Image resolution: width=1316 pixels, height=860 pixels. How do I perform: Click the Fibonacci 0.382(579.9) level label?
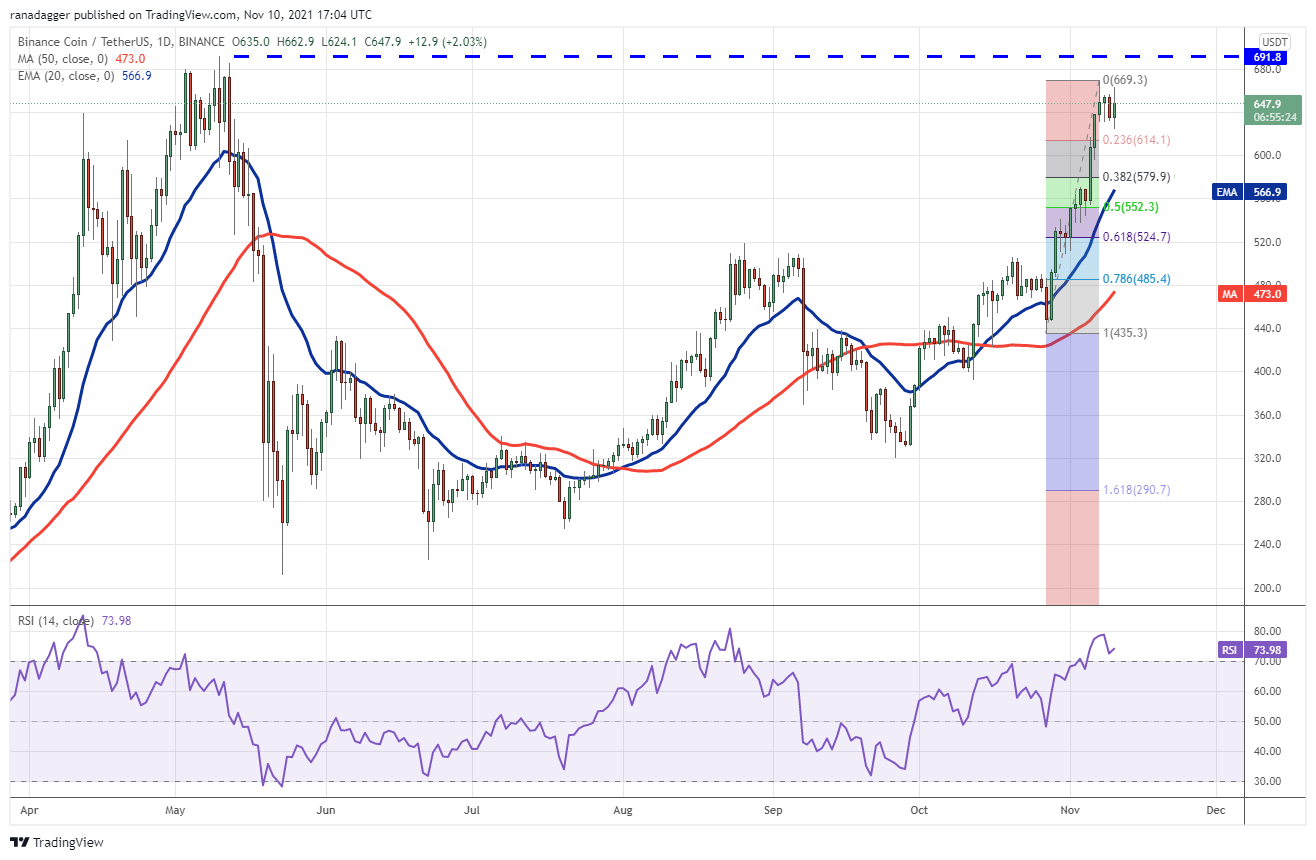click(1137, 177)
